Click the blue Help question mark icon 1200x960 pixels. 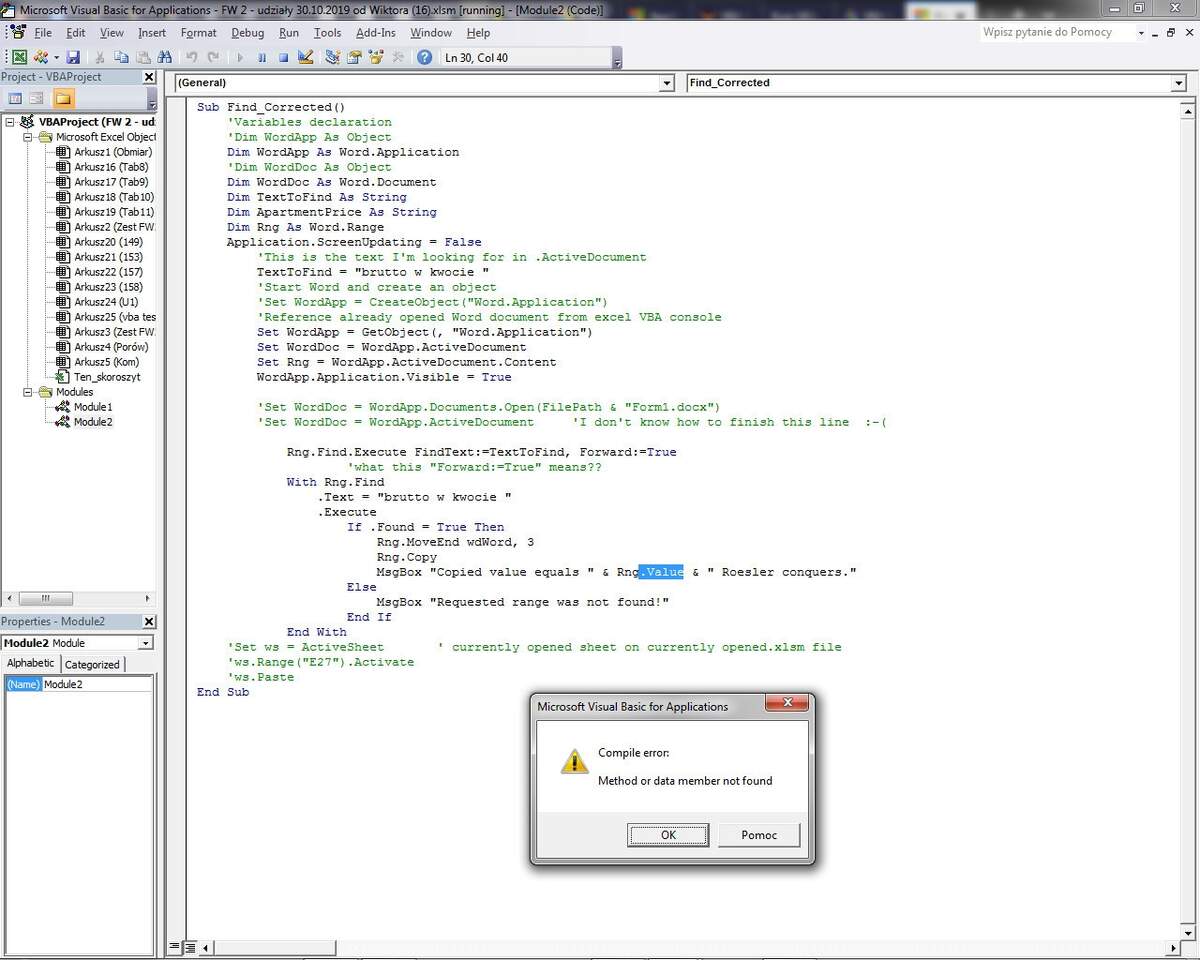[x=425, y=58]
